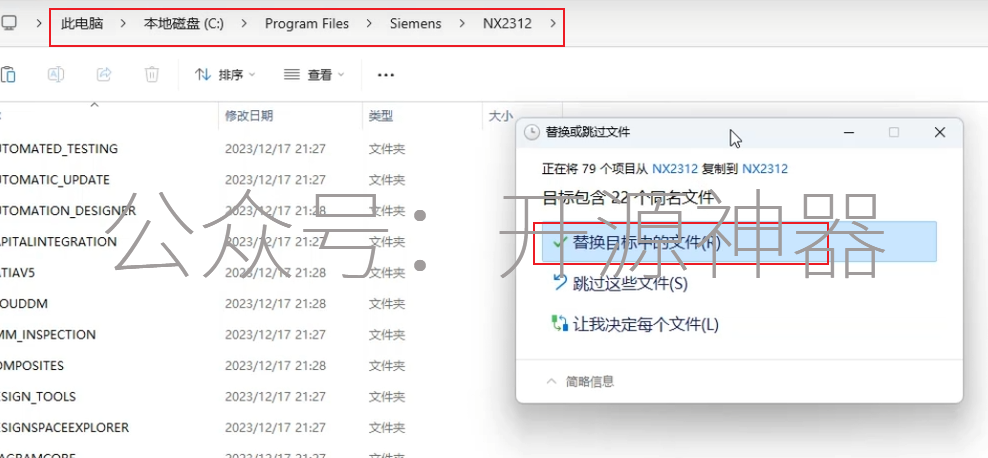Click the rename icon in toolbar
Viewport: 988px width, 458px height.
(x=56, y=74)
